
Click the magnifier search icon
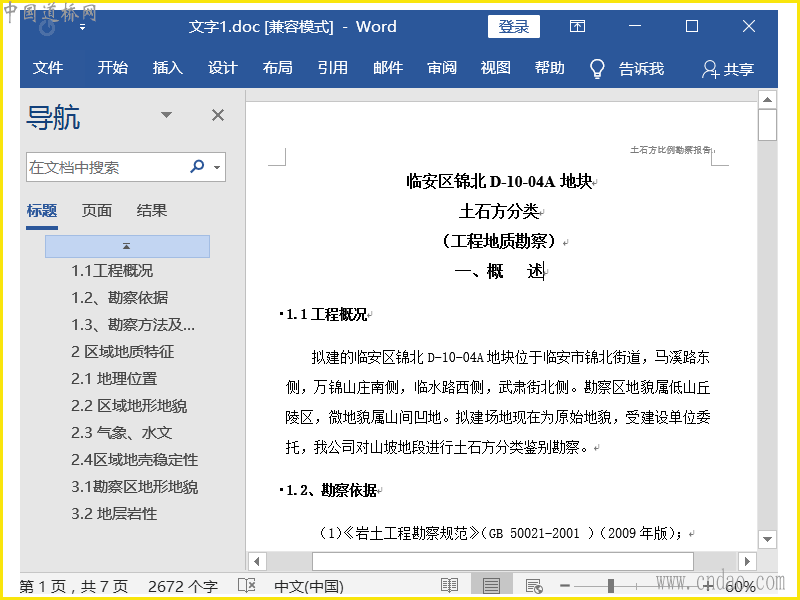pyautogui.click(x=197, y=166)
